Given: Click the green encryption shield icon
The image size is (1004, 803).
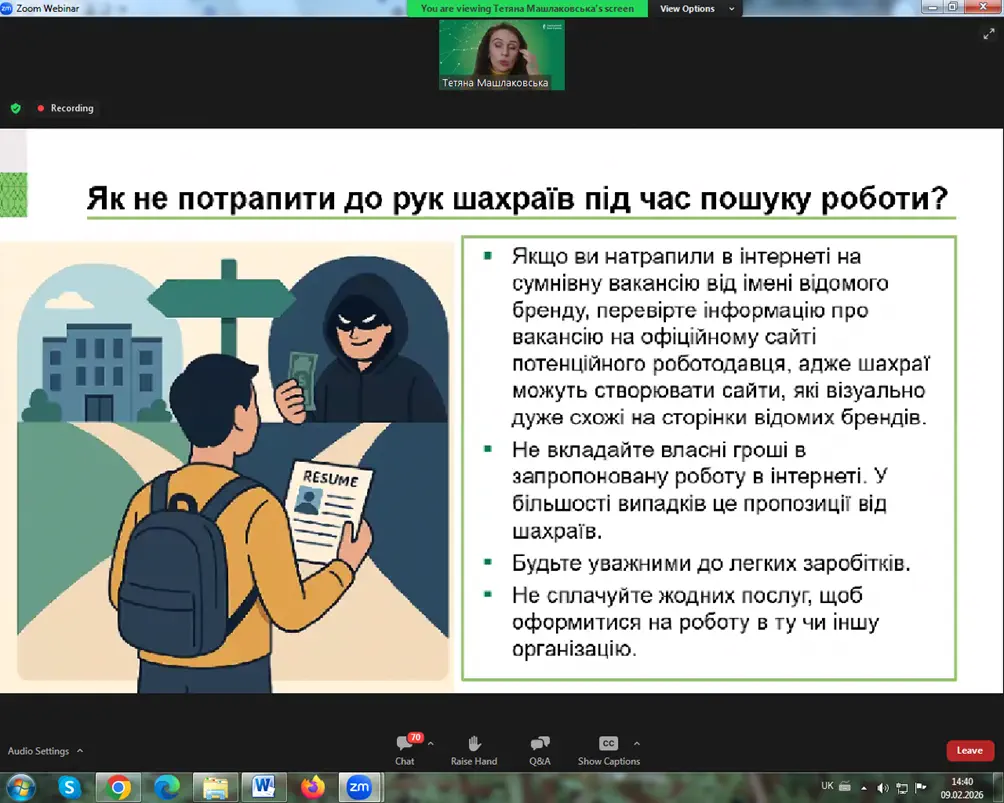Looking at the screenshot, I should tap(15, 108).
